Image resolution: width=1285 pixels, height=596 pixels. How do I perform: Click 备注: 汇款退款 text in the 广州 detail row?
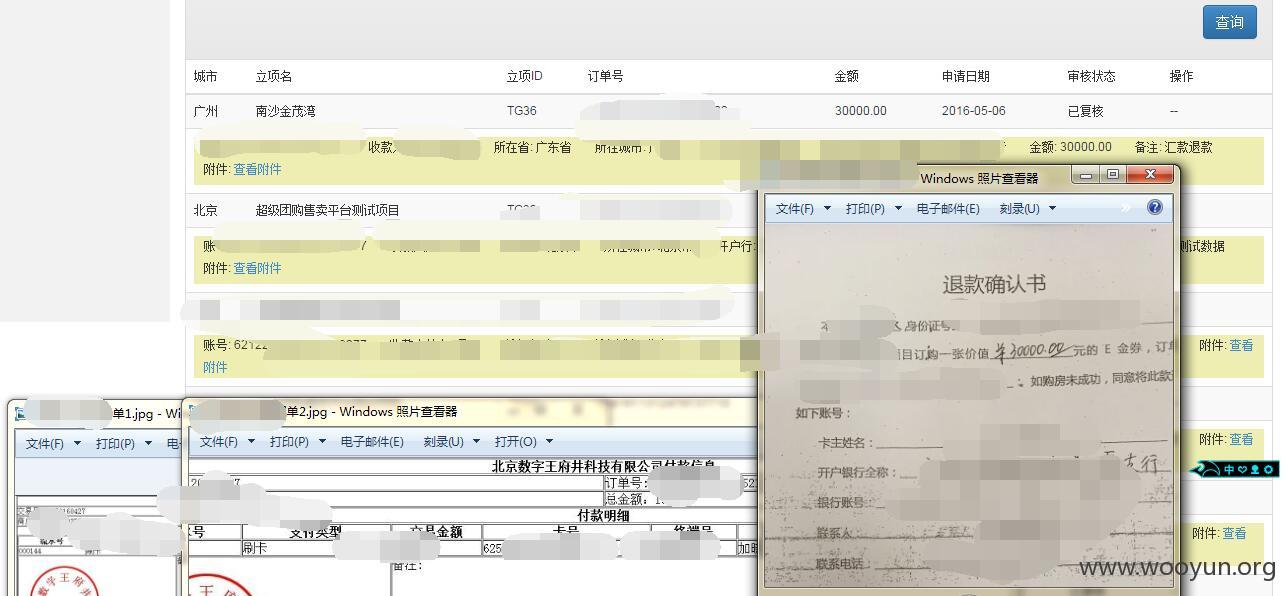[1174, 147]
